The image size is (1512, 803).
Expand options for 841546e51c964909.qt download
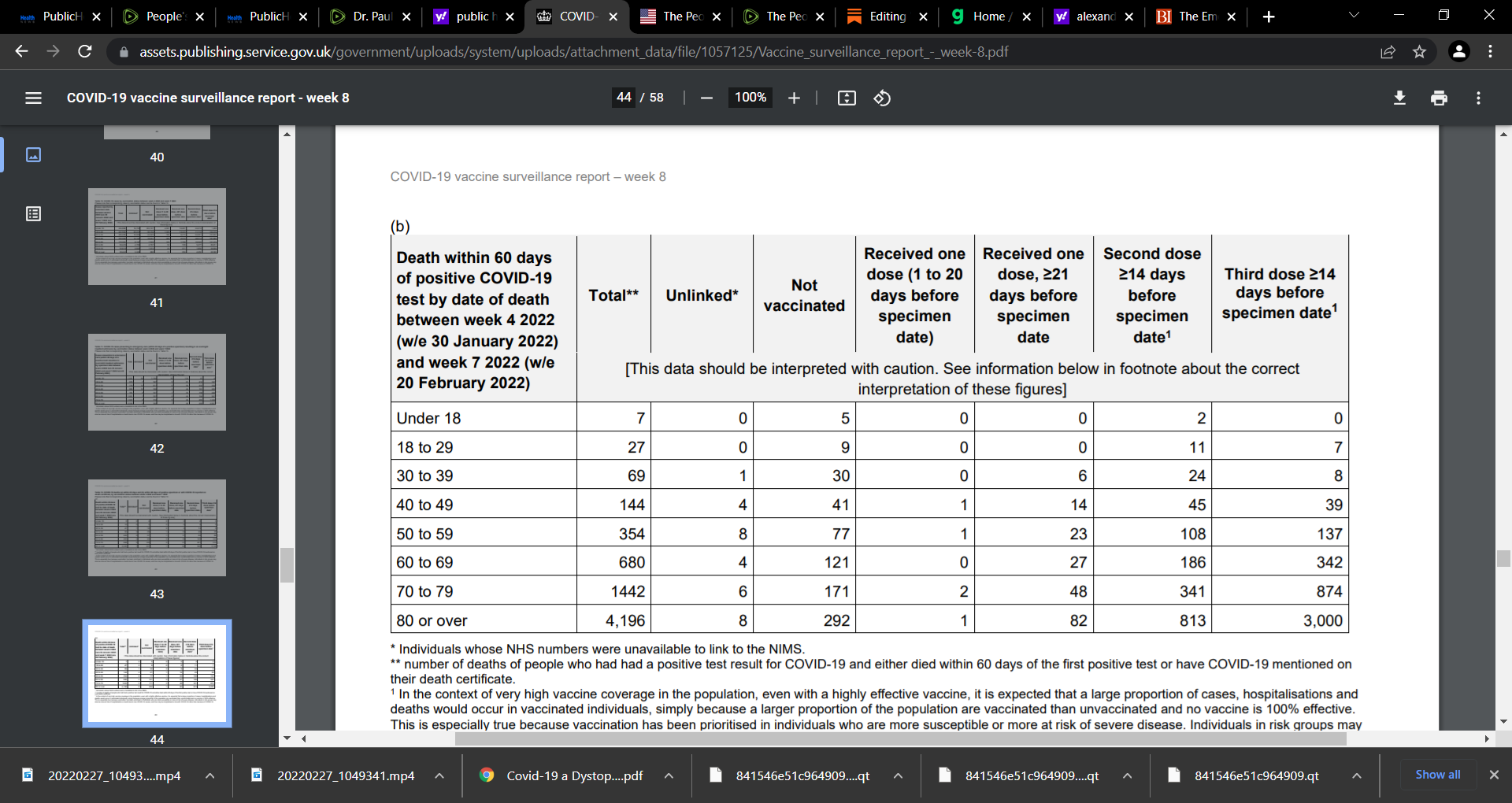[1356, 775]
